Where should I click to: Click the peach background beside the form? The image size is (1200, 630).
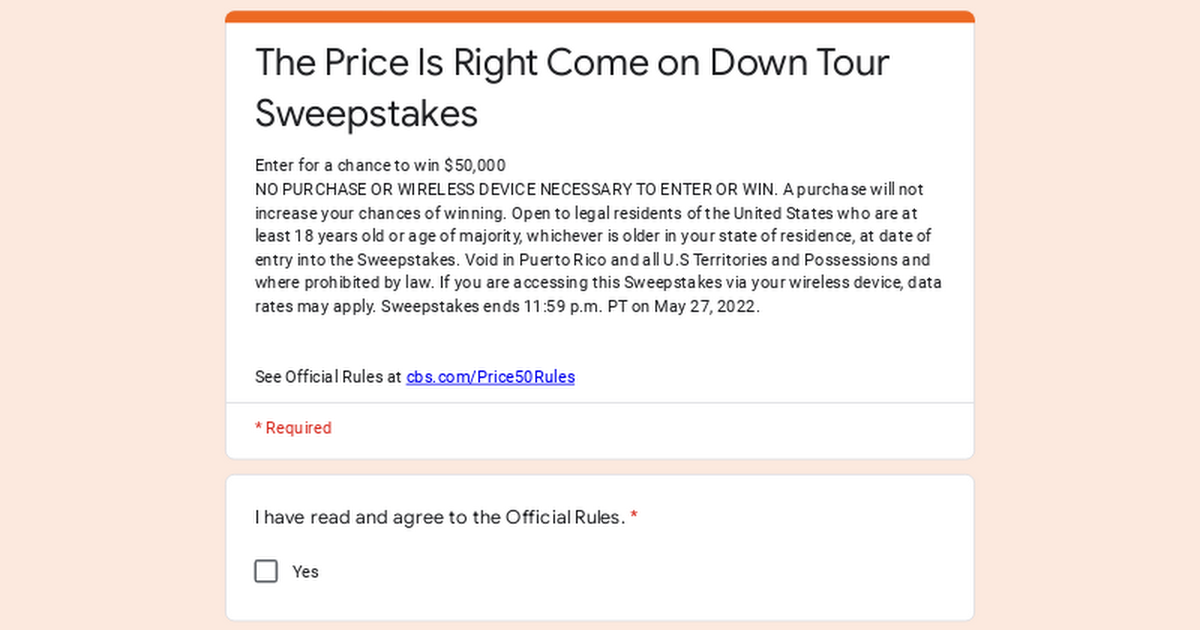point(110,315)
